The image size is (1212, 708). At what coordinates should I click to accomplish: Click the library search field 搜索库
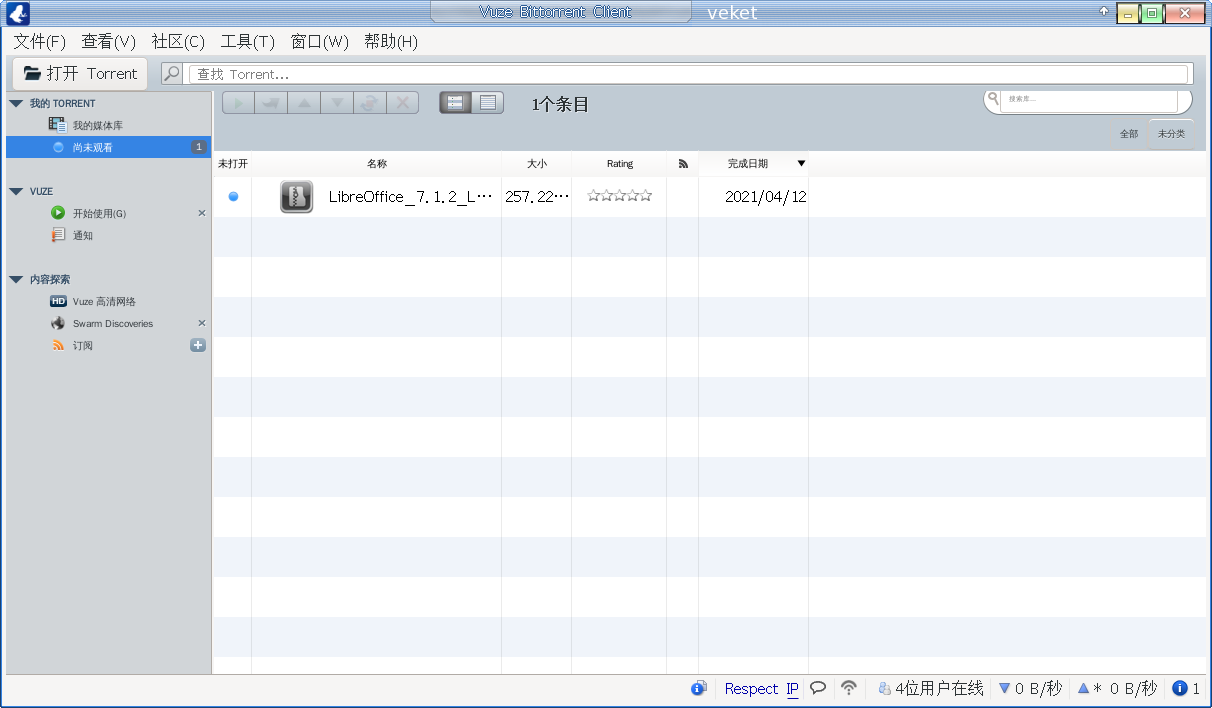click(x=1090, y=99)
